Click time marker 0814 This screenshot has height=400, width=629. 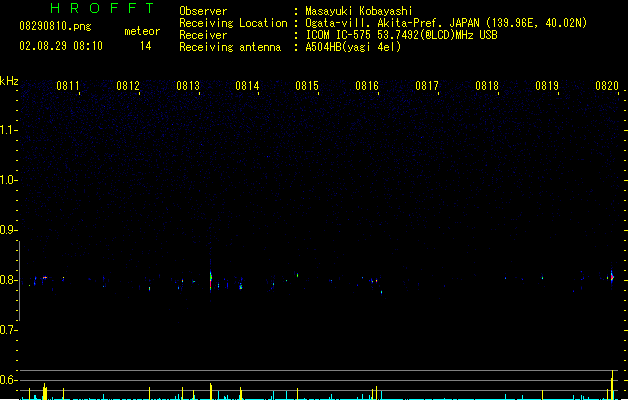pos(247,86)
